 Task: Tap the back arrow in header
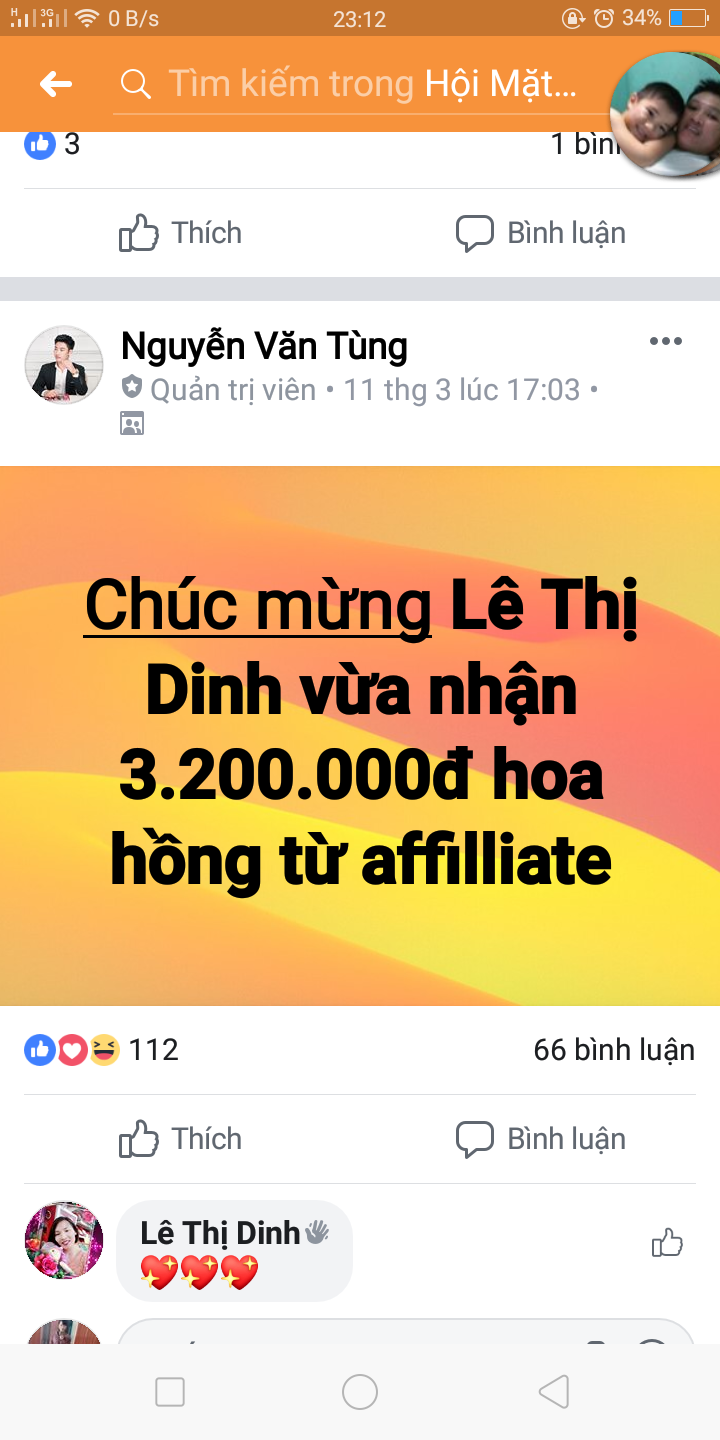(56, 84)
